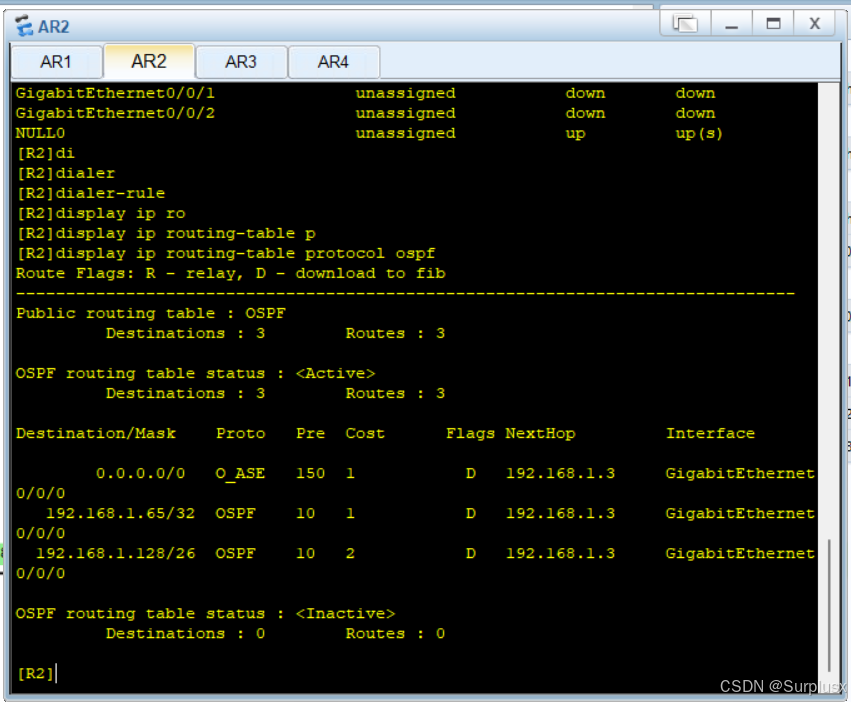Click the cost value 2 of 192.168.1.128/26
This screenshot has height=702, width=851.
point(350,554)
